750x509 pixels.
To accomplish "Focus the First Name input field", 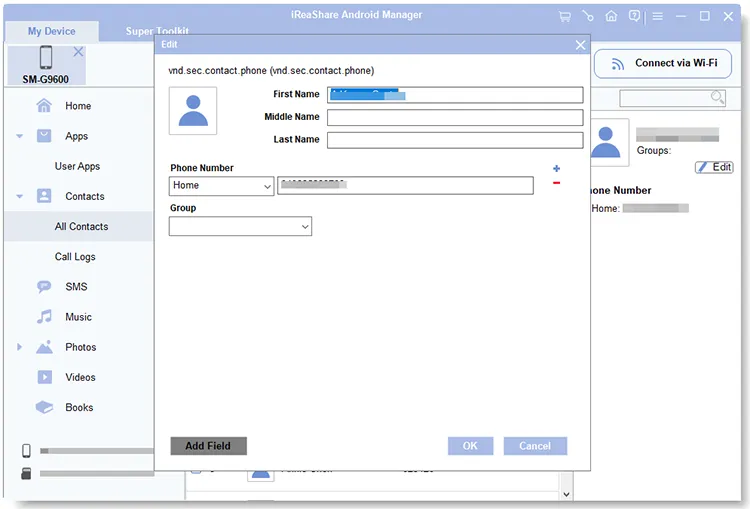I will coord(455,95).
